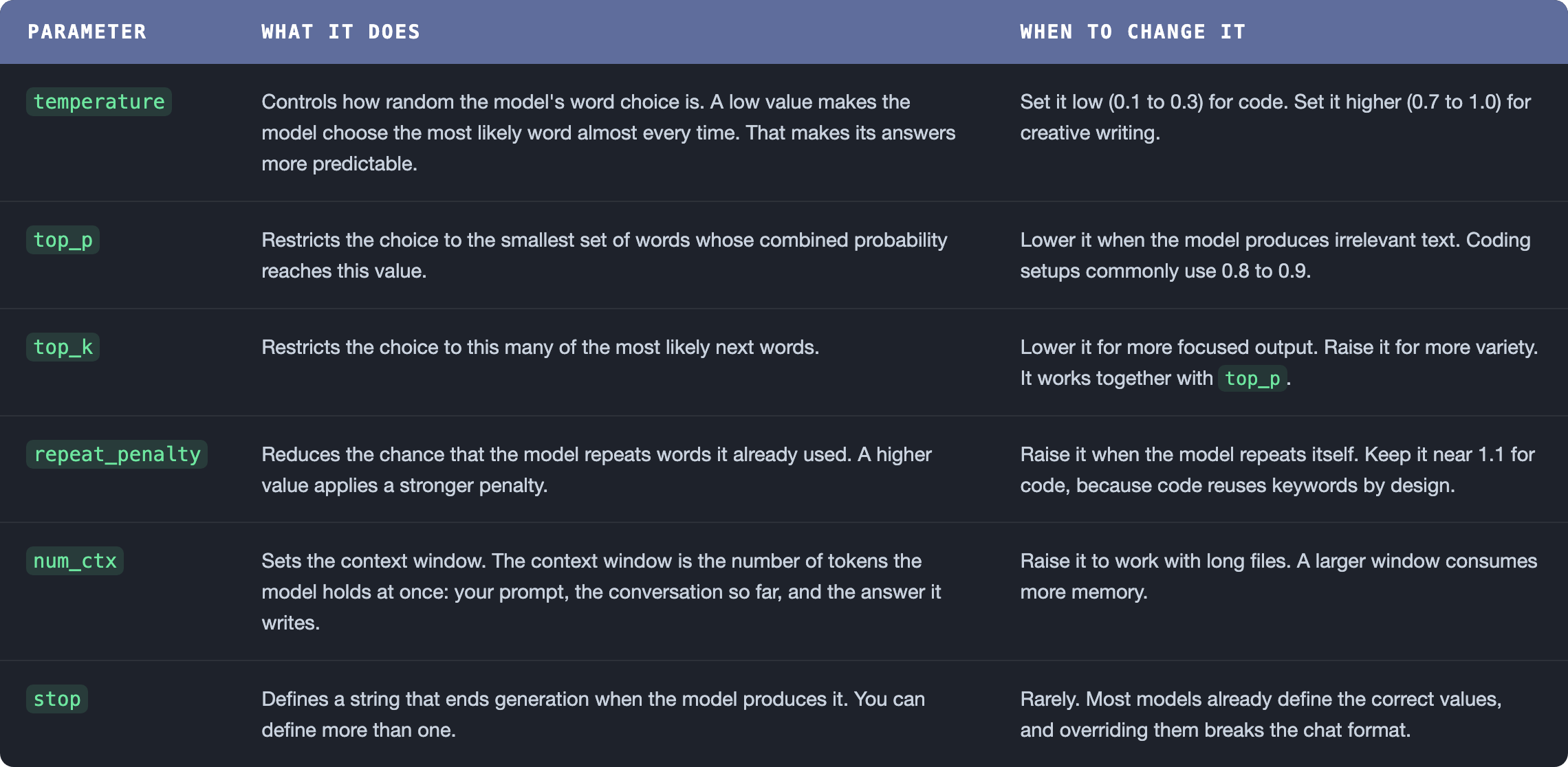The height and width of the screenshot is (767, 1568).
Task: Click the top_p description about combined probability
Action: point(605,255)
